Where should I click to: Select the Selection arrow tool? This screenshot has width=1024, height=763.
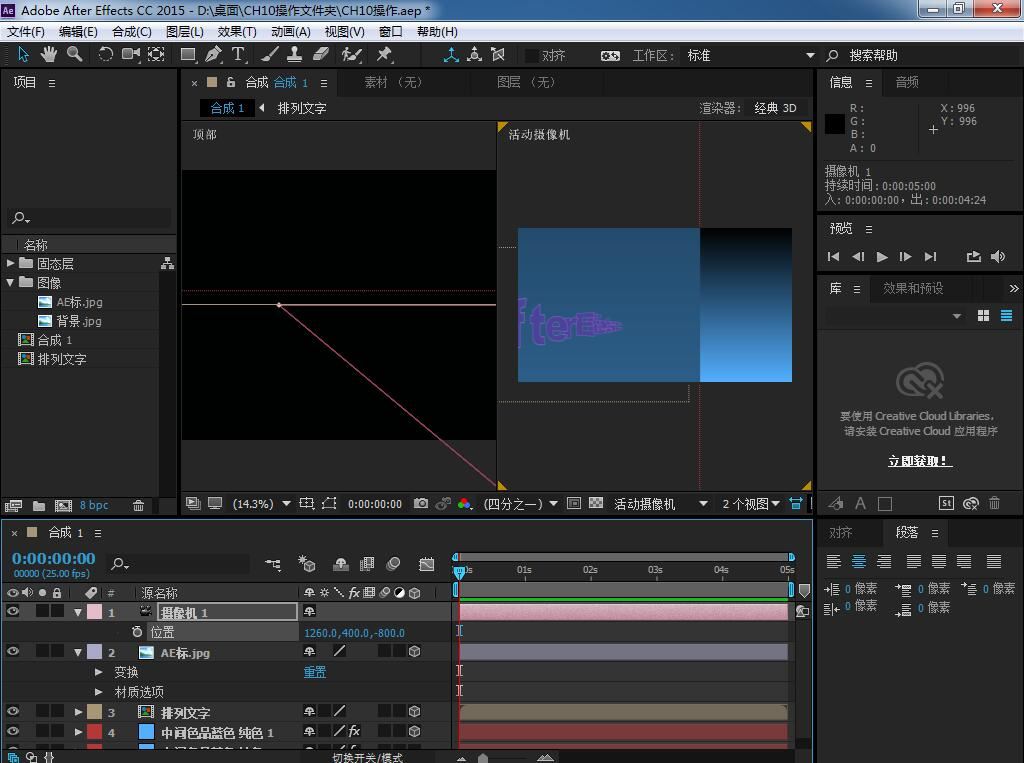click(x=23, y=54)
